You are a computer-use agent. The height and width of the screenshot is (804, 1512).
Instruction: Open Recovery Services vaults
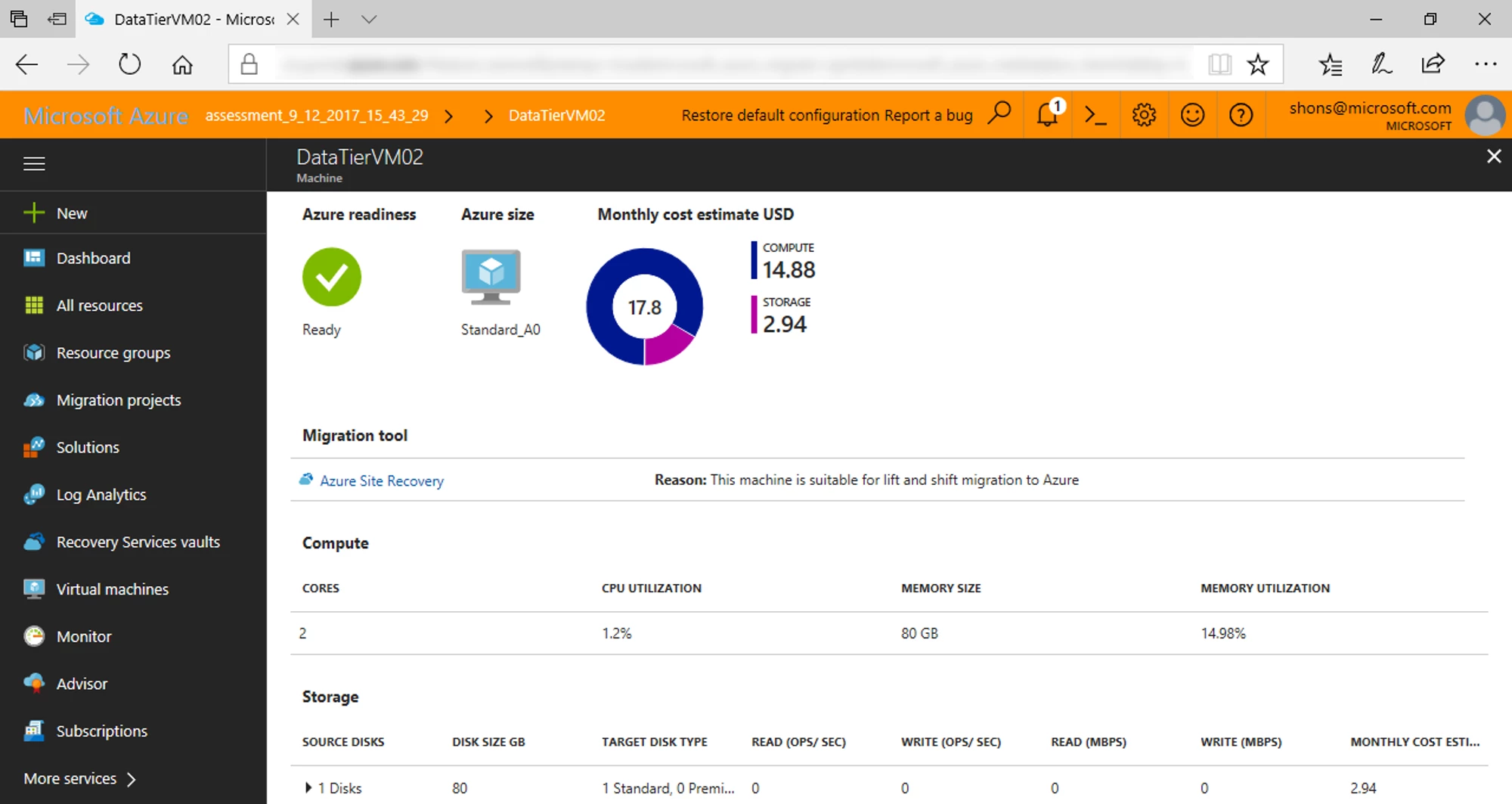coord(138,542)
